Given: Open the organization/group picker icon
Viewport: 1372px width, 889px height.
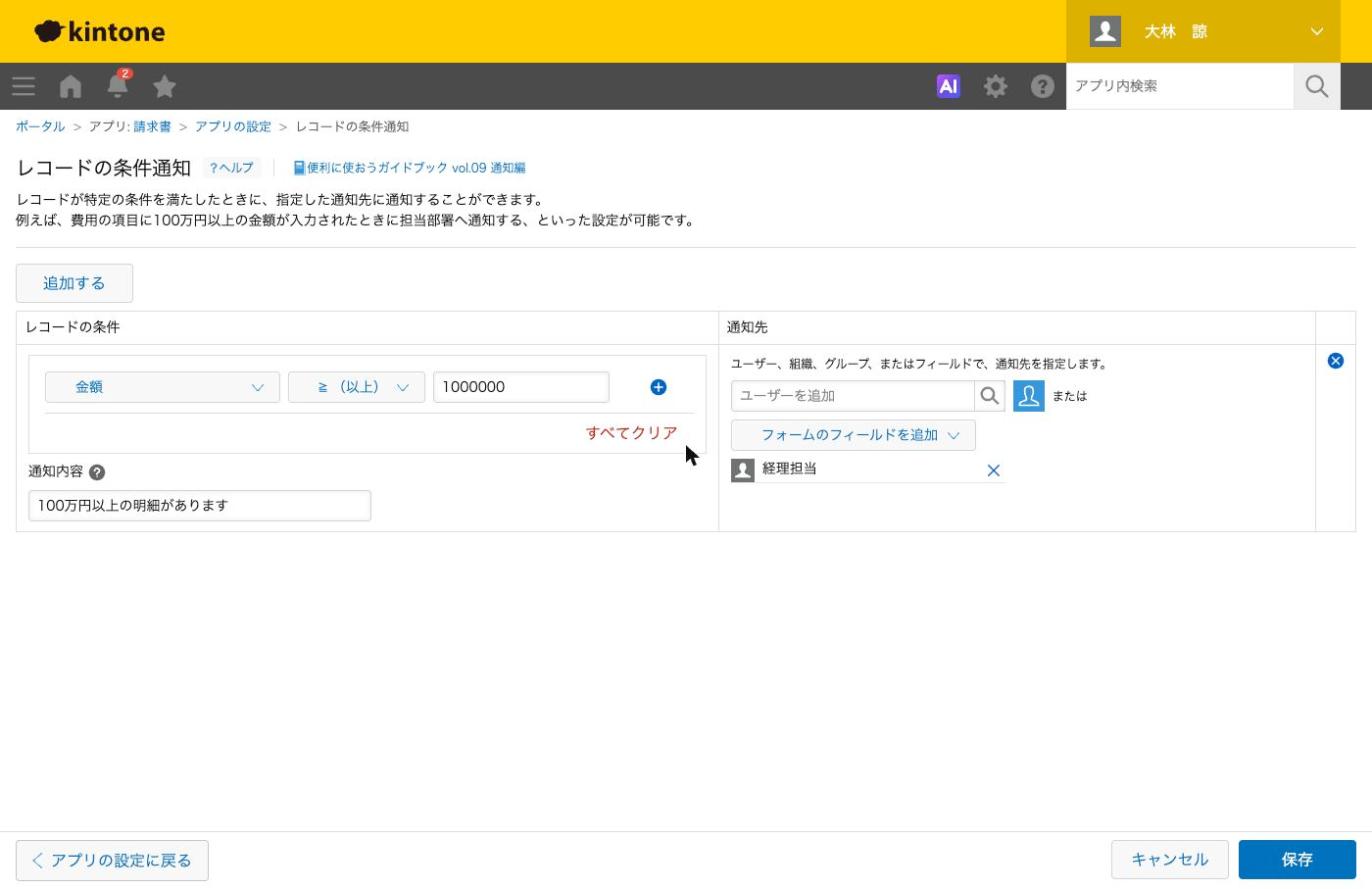Looking at the screenshot, I should (1028, 396).
